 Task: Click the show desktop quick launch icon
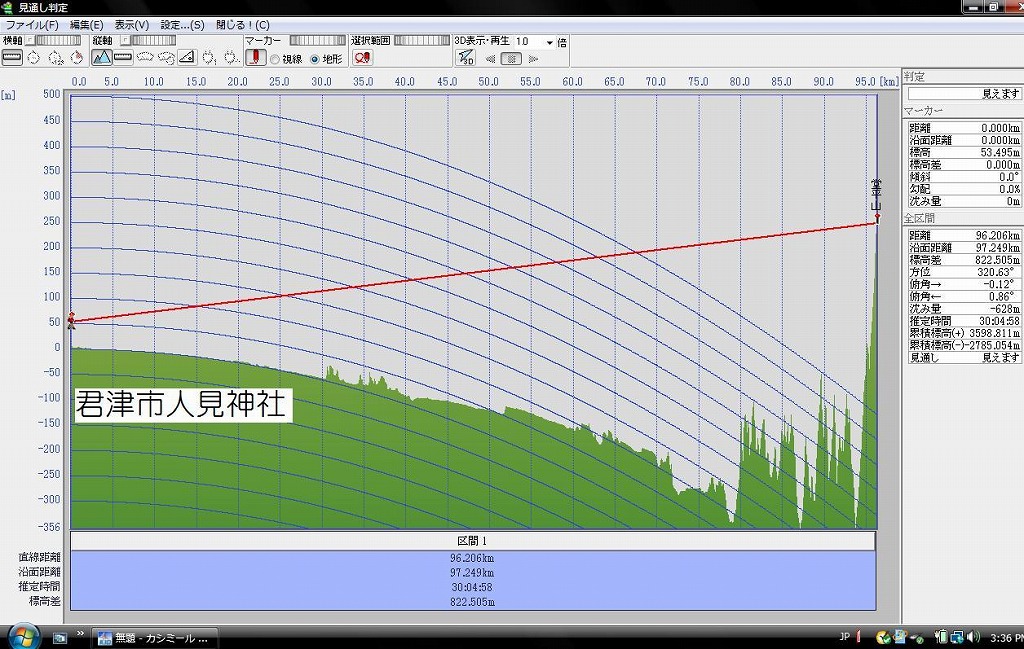tap(59, 638)
